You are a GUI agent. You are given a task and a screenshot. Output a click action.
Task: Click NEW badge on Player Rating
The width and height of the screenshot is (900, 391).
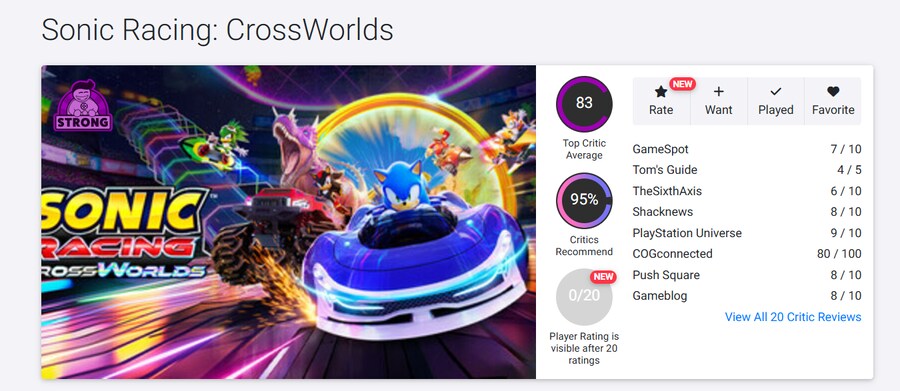pyautogui.click(x=603, y=277)
